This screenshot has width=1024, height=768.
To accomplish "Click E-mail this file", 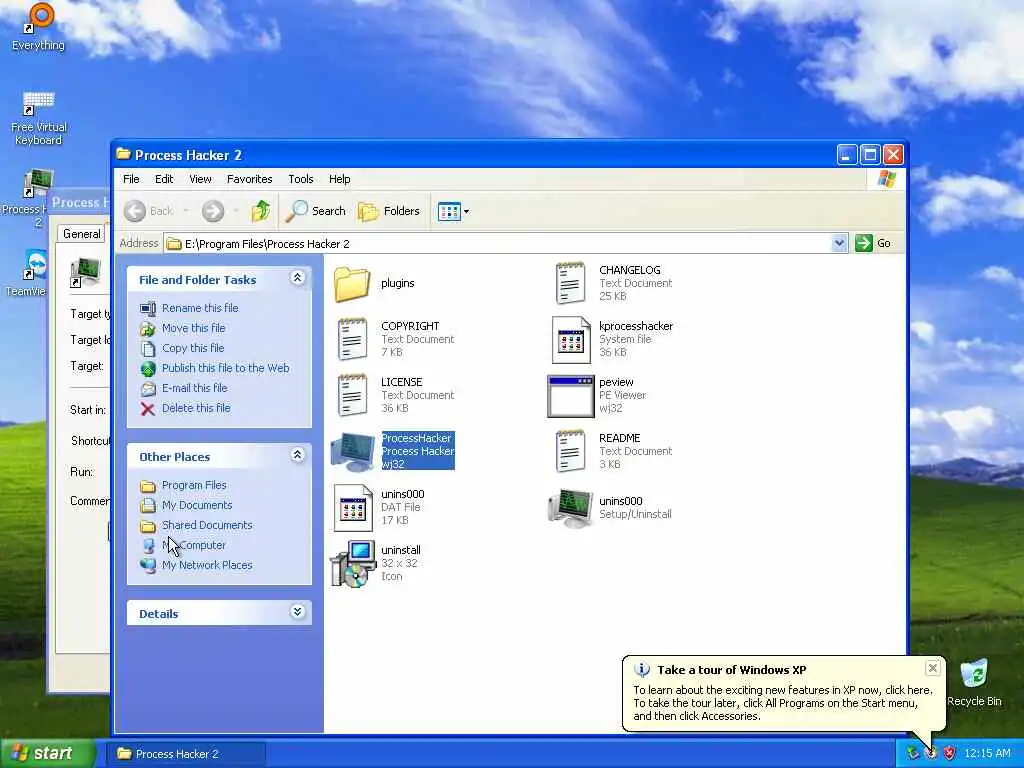I will 195,388.
